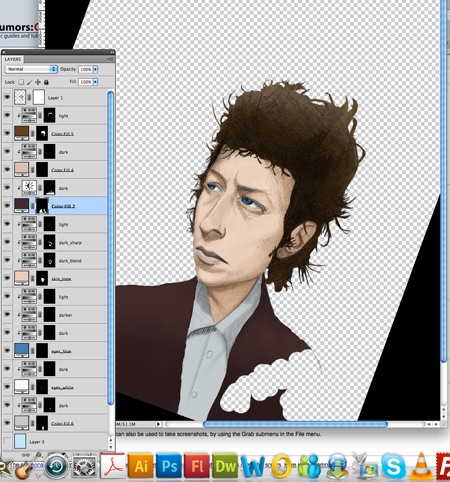
Task: Open the globe download icon in the dock
Action: 338,467
